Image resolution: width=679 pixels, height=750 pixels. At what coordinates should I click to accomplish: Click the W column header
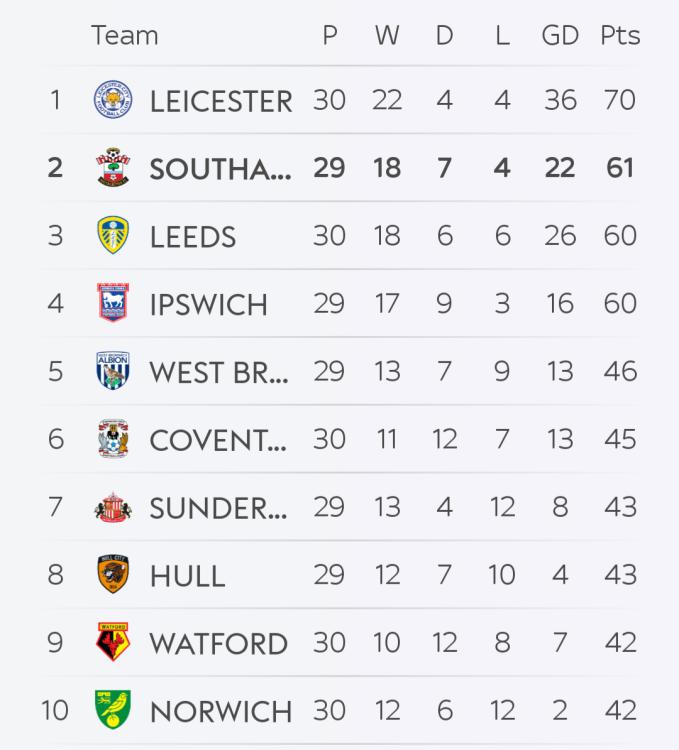(387, 36)
